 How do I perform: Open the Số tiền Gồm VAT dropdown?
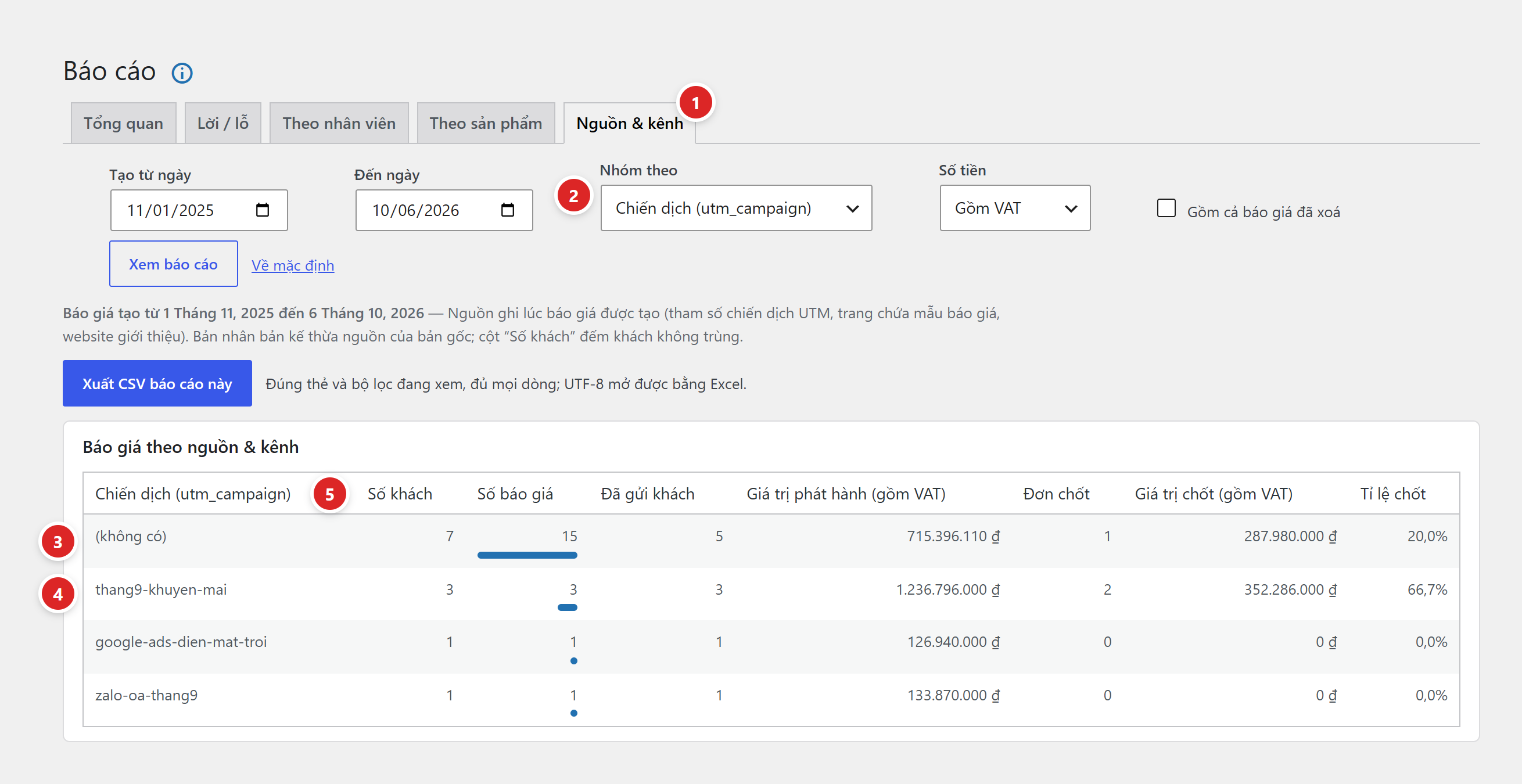1014,208
